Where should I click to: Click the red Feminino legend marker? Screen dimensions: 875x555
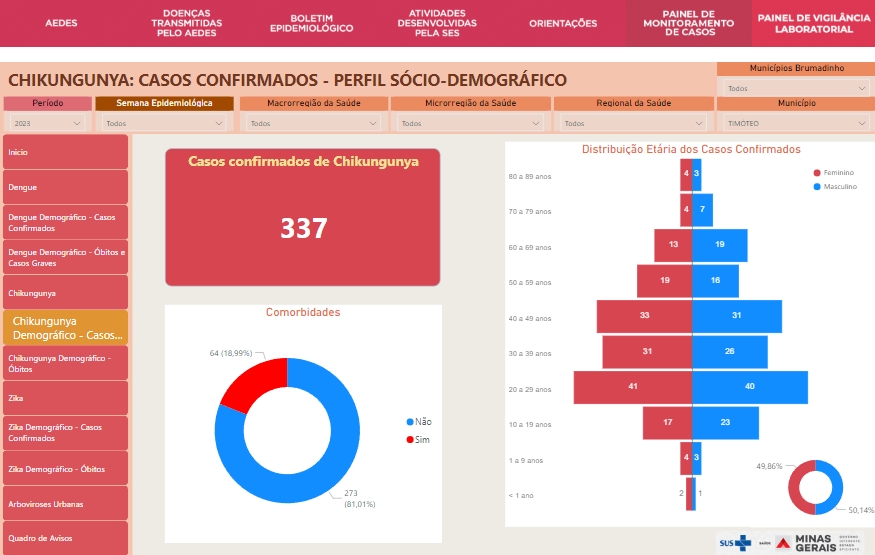tap(817, 173)
